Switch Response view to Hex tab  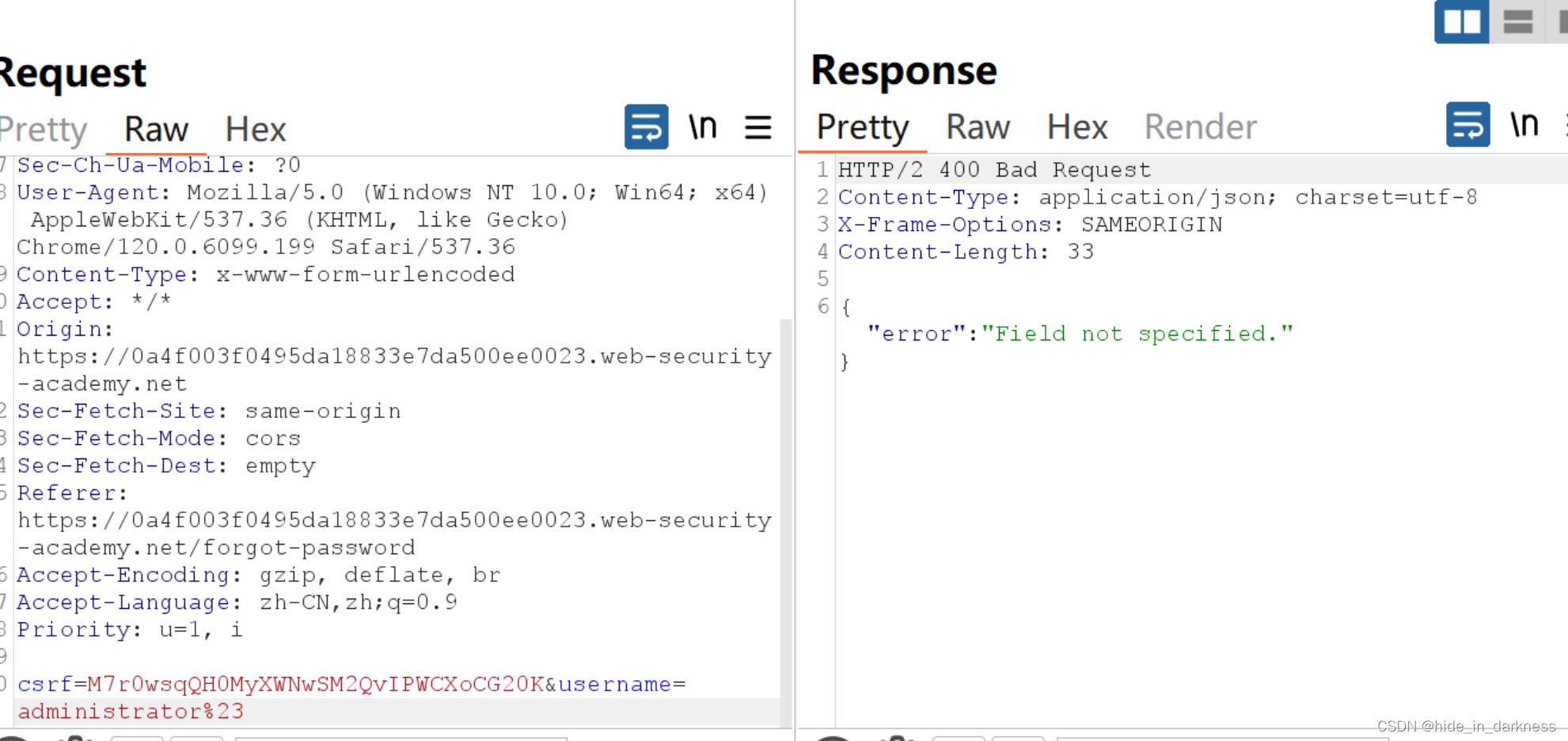[x=1076, y=127]
